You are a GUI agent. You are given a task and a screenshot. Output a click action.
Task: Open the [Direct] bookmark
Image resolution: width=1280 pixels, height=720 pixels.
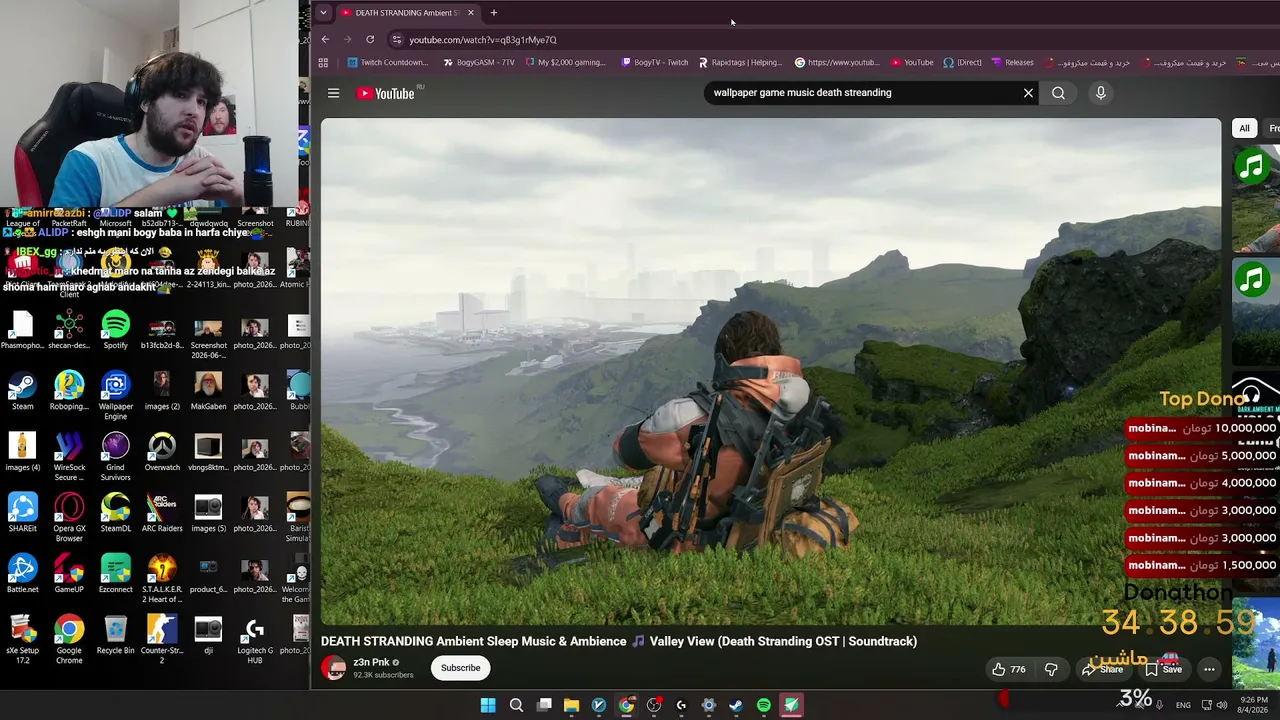pos(962,62)
